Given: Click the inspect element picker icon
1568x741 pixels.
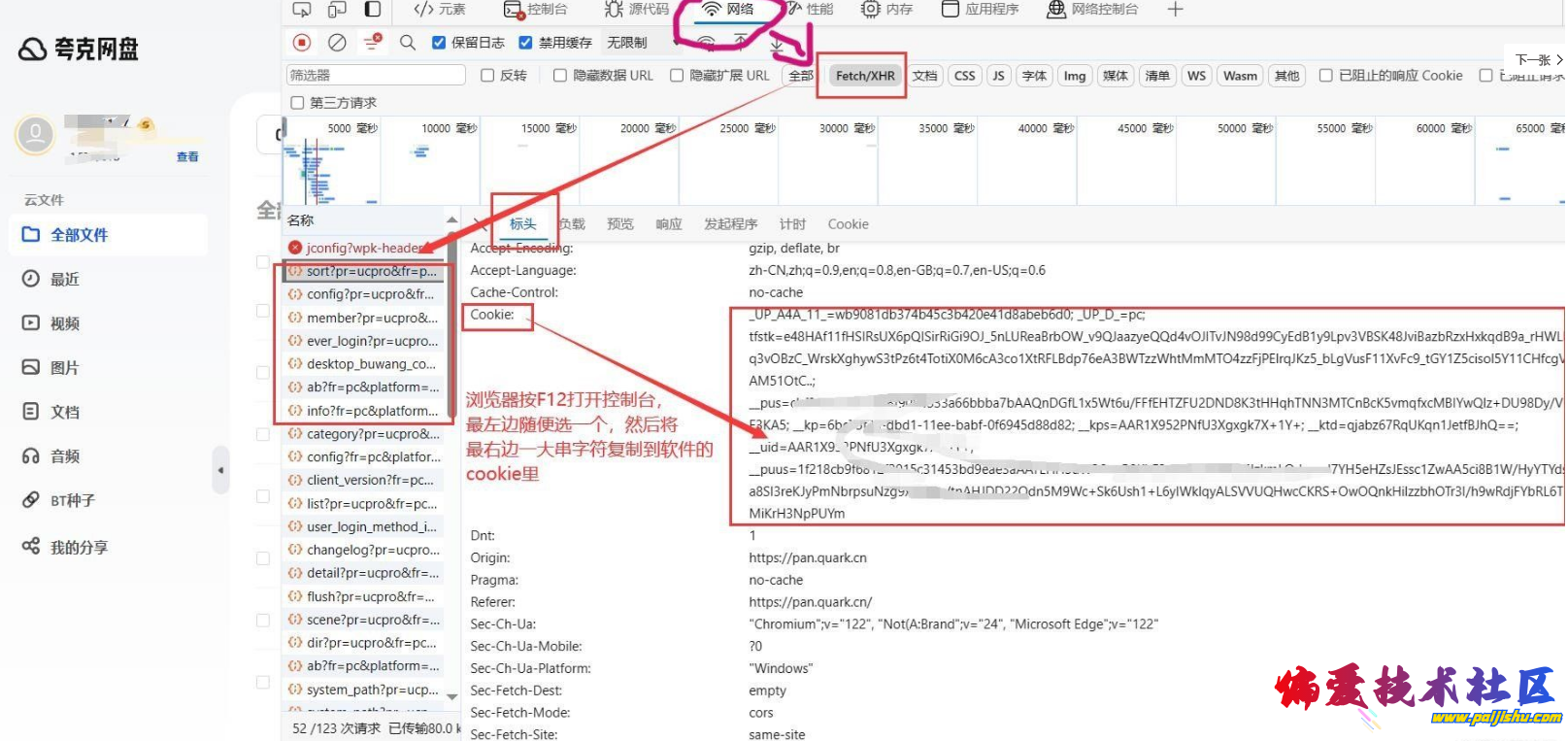Looking at the screenshot, I should click(x=302, y=10).
